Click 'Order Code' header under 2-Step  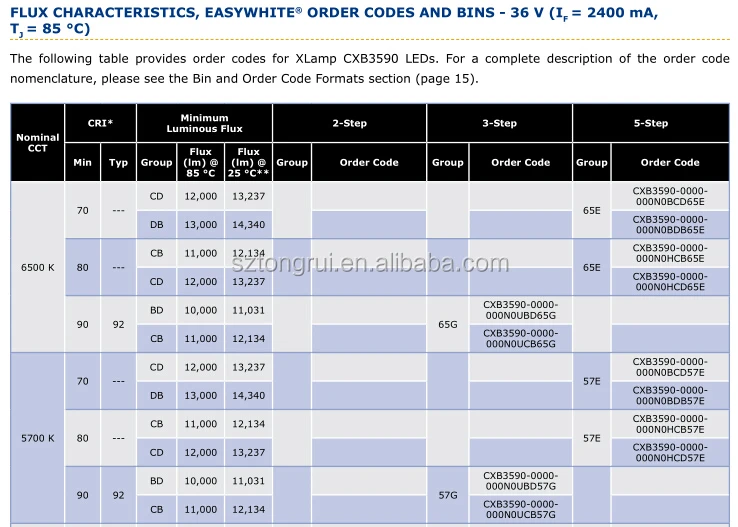click(x=369, y=162)
